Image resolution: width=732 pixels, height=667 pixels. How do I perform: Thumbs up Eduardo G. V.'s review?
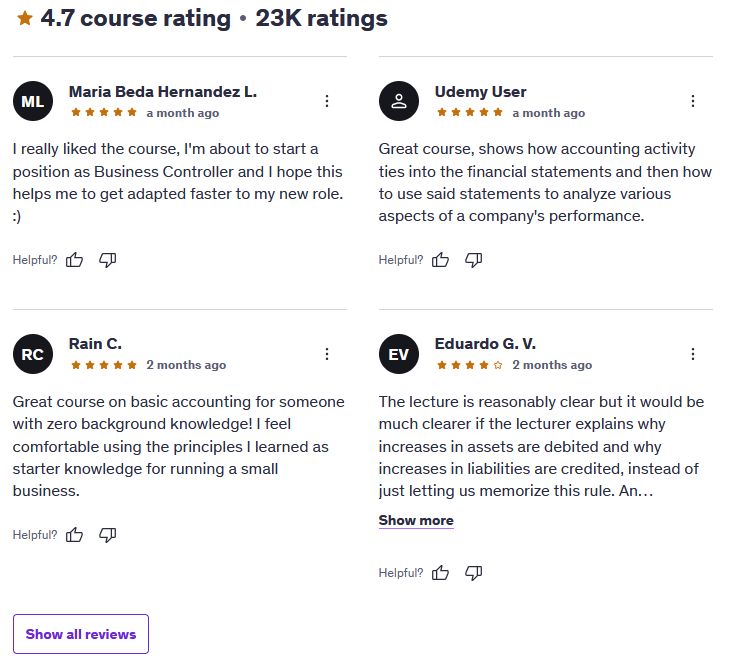(x=440, y=573)
